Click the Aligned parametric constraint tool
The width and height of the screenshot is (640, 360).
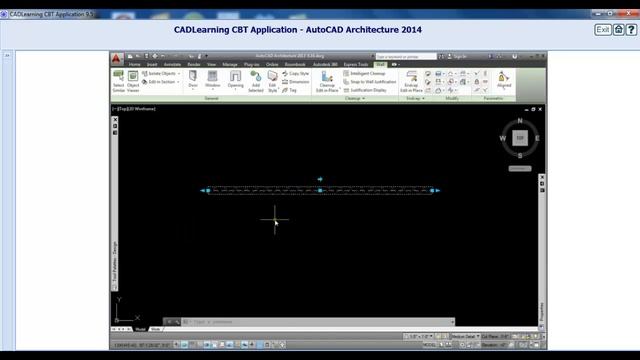pyautogui.click(x=504, y=79)
